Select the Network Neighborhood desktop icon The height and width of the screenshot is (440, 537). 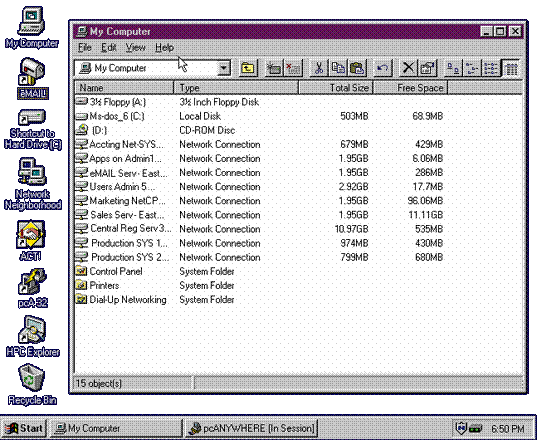pyautogui.click(x=32, y=171)
